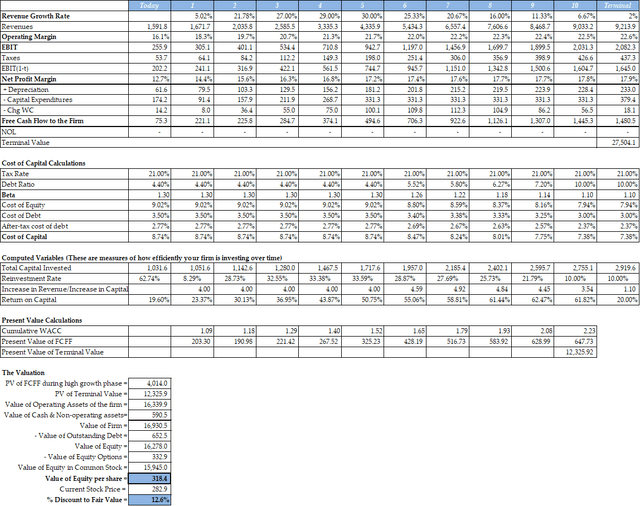Image resolution: width=640 pixels, height=506 pixels.
Task: Select the 'The Valuation' heading
Action: coord(23,373)
